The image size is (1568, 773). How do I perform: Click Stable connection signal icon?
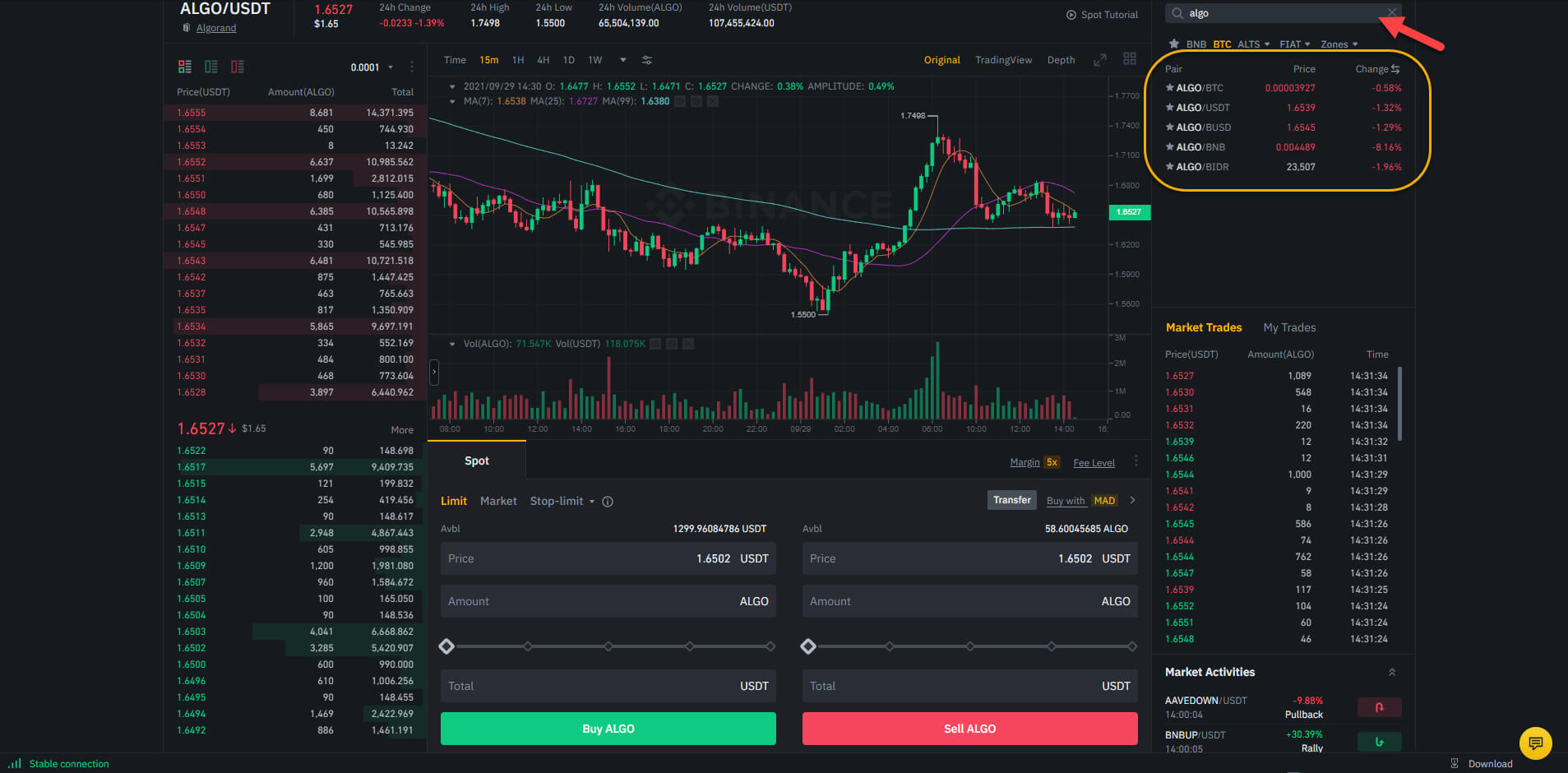15,763
